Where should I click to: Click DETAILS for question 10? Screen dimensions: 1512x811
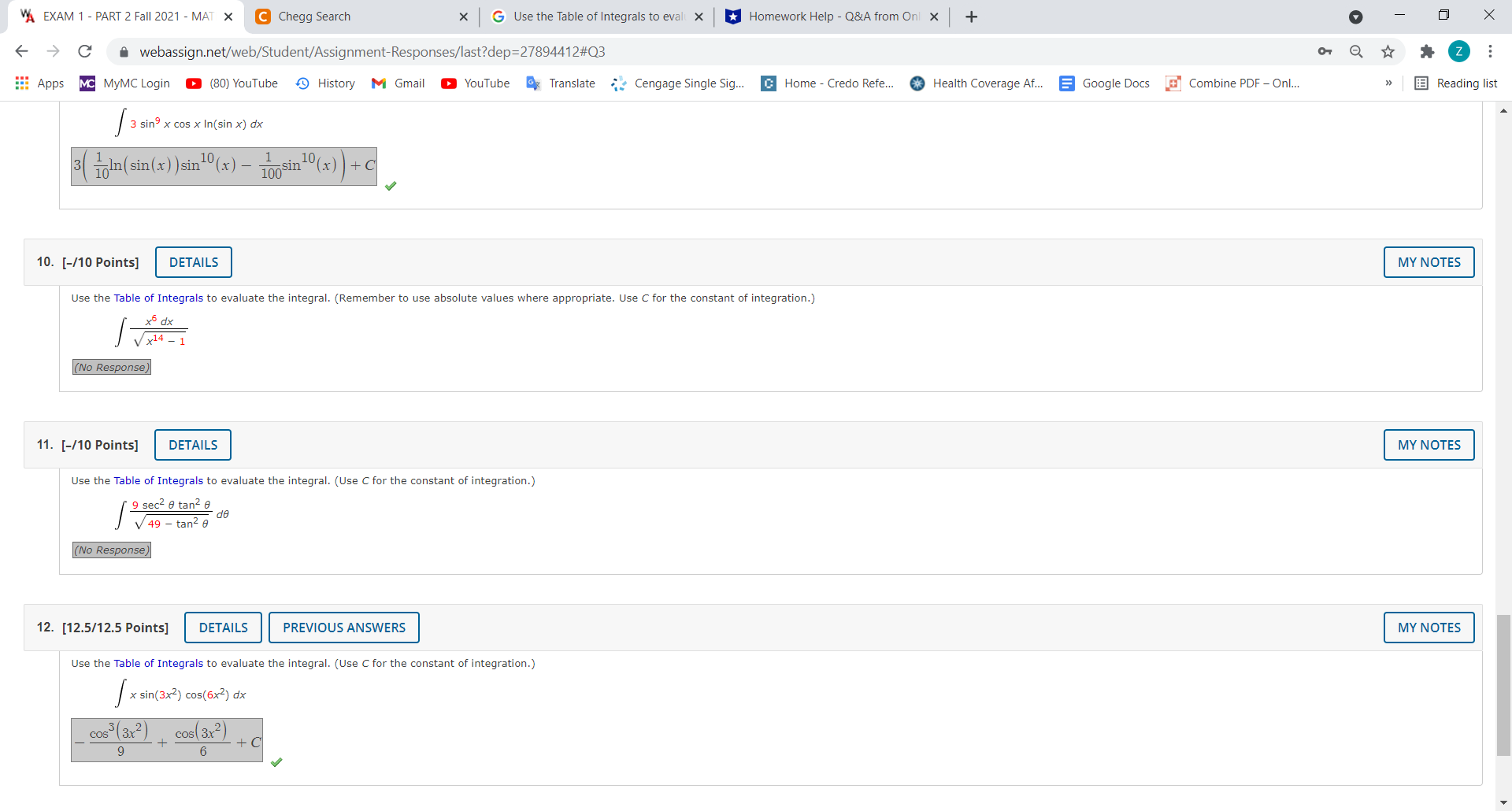coord(193,261)
